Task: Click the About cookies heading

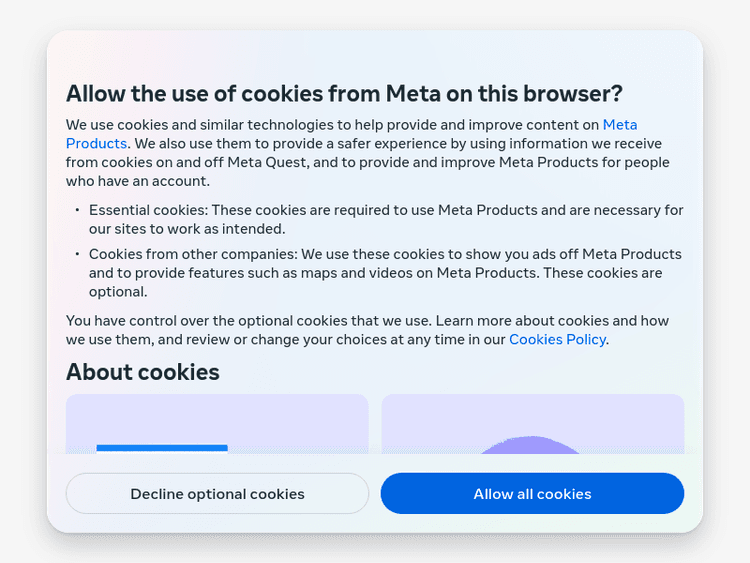Action: pyautogui.click(x=143, y=372)
